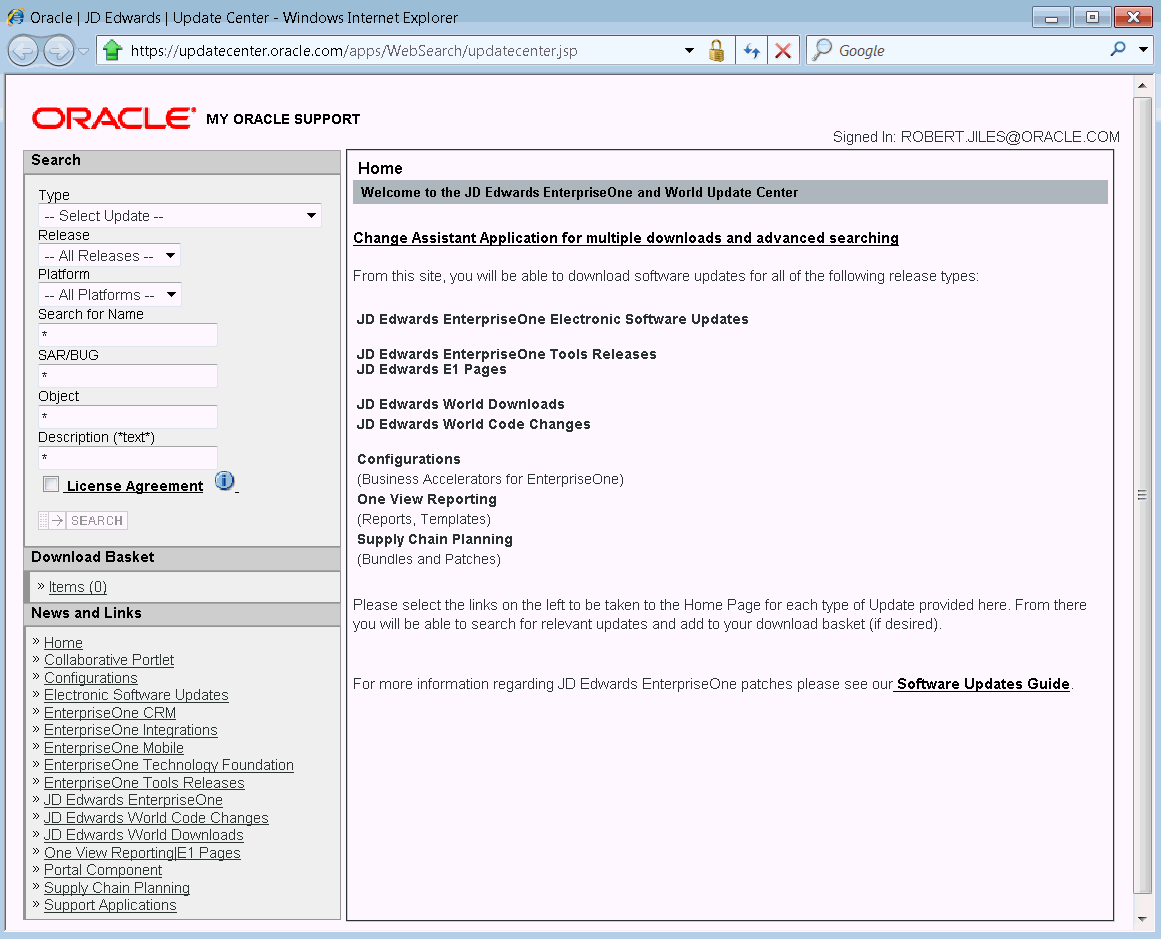Open the JD Edwards World Code Changes link
This screenshot has width=1161, height=939.
[156, 818]
